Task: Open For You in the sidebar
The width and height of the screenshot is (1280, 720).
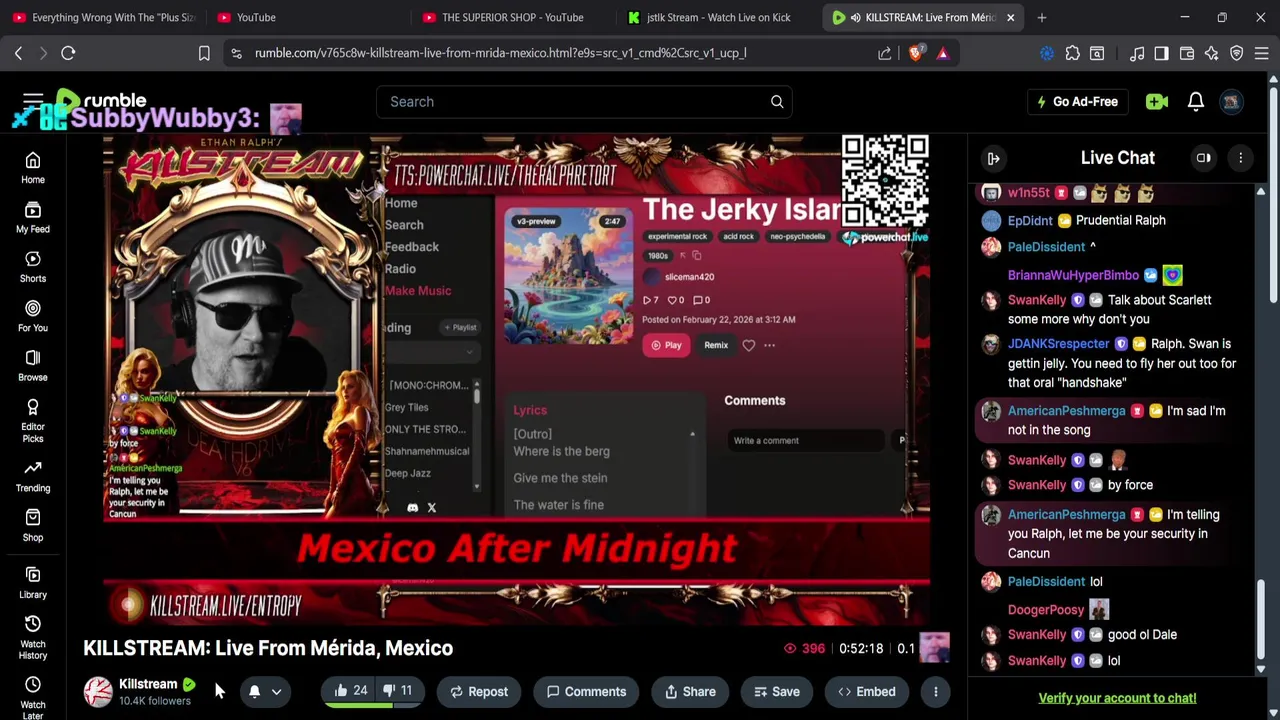Action: point(33,316)
